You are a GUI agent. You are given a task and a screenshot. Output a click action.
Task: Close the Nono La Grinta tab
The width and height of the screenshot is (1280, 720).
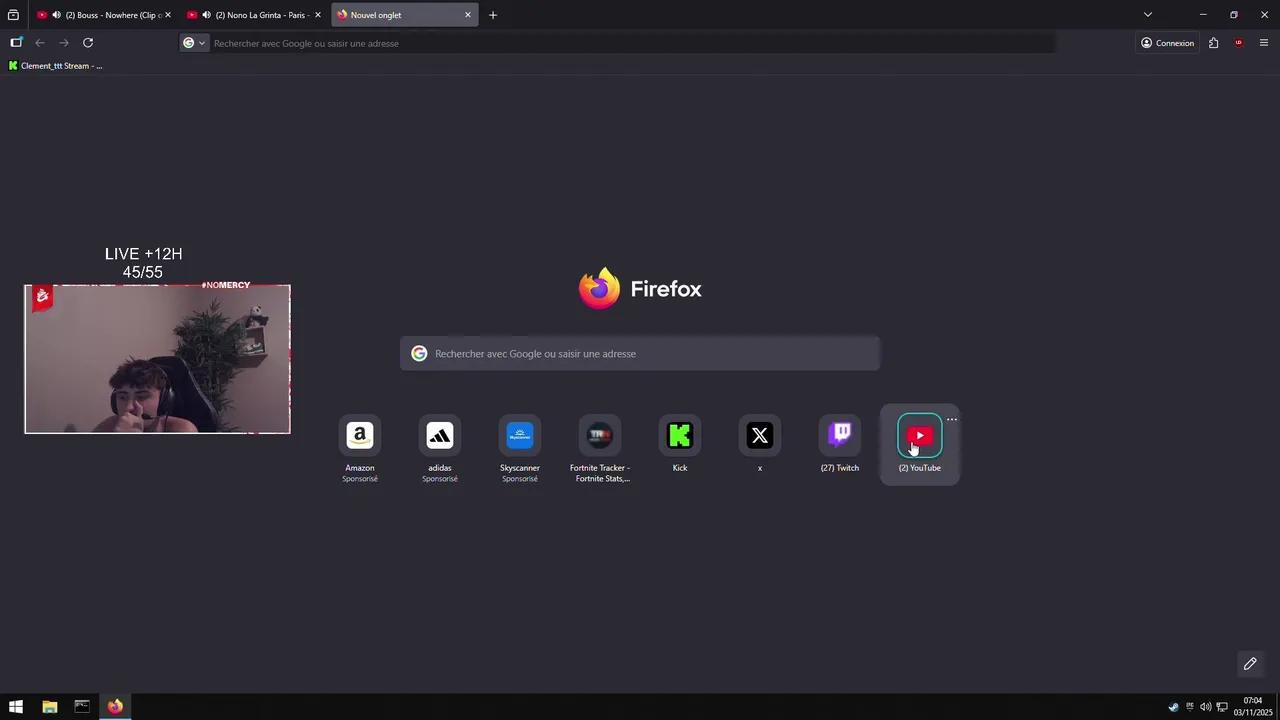click(318, 15)
